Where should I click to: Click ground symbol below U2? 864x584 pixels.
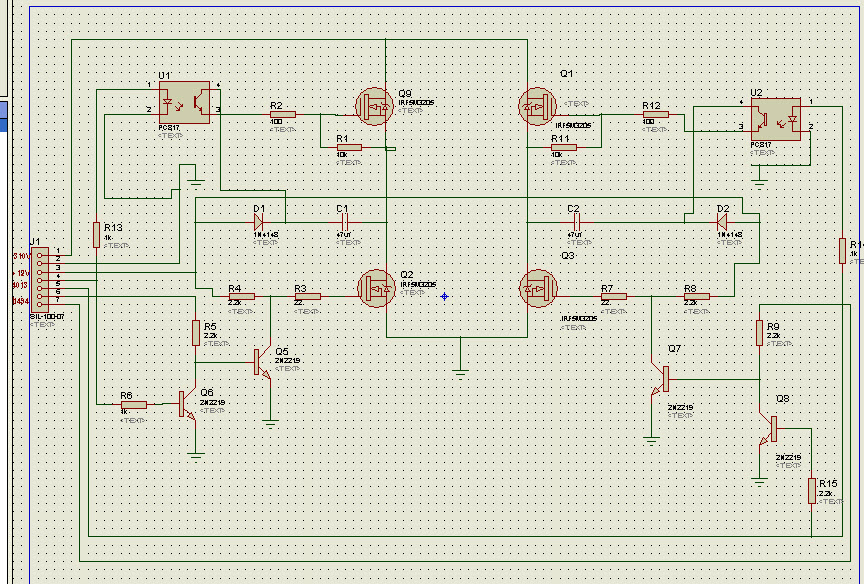[x=759, y=184]
